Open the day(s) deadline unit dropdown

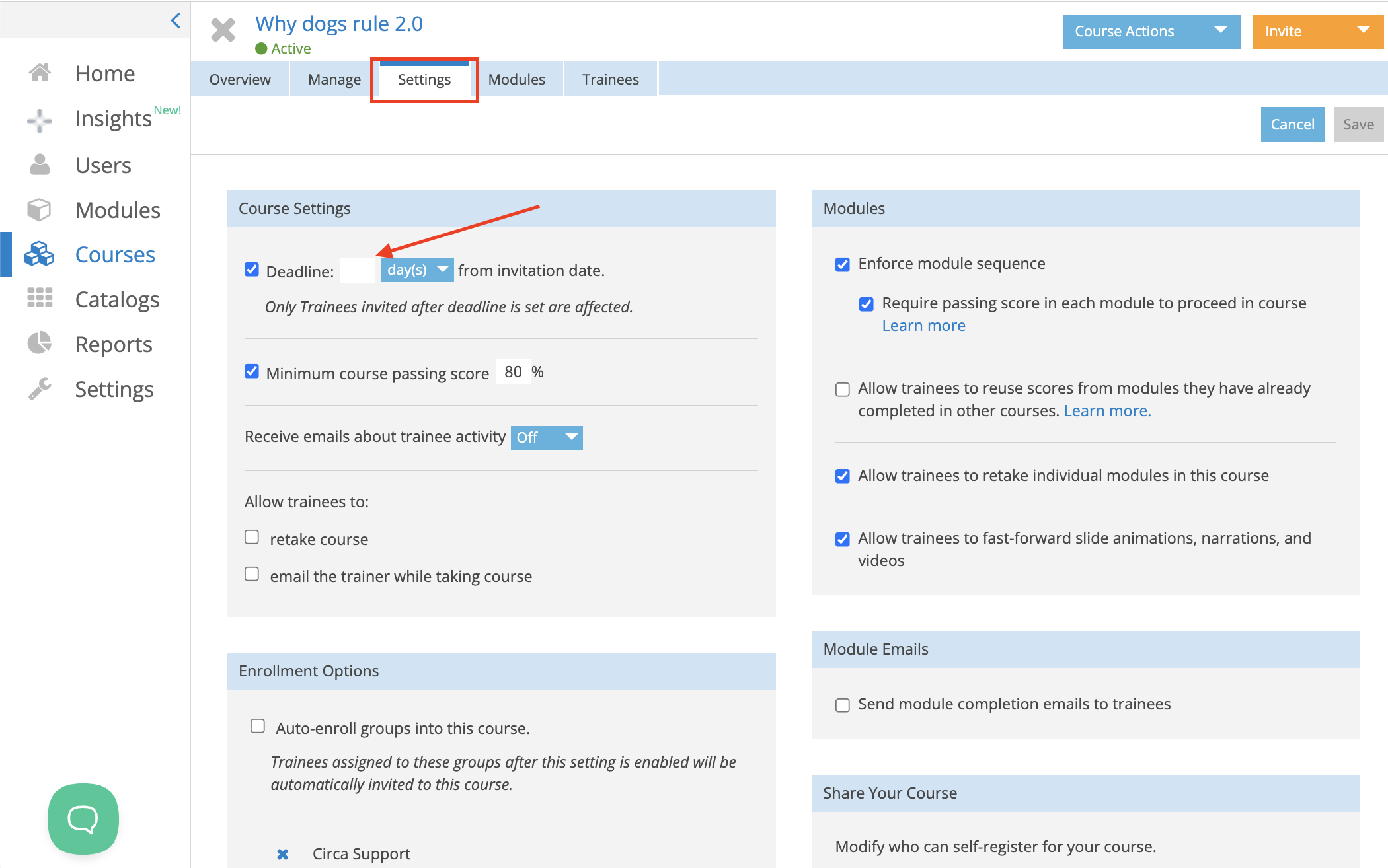point(418,270)
